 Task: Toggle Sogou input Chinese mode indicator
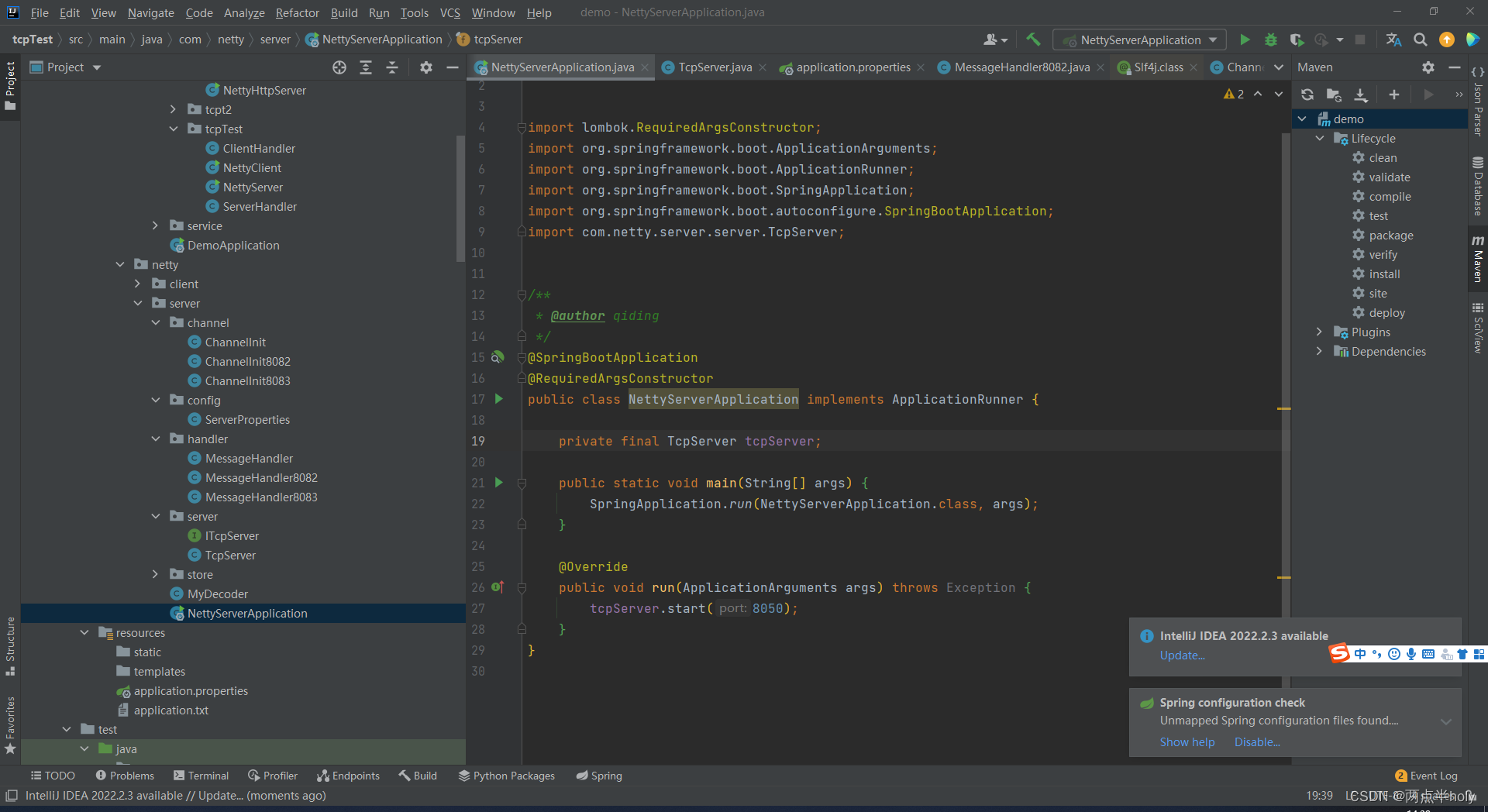point(1360,654)
